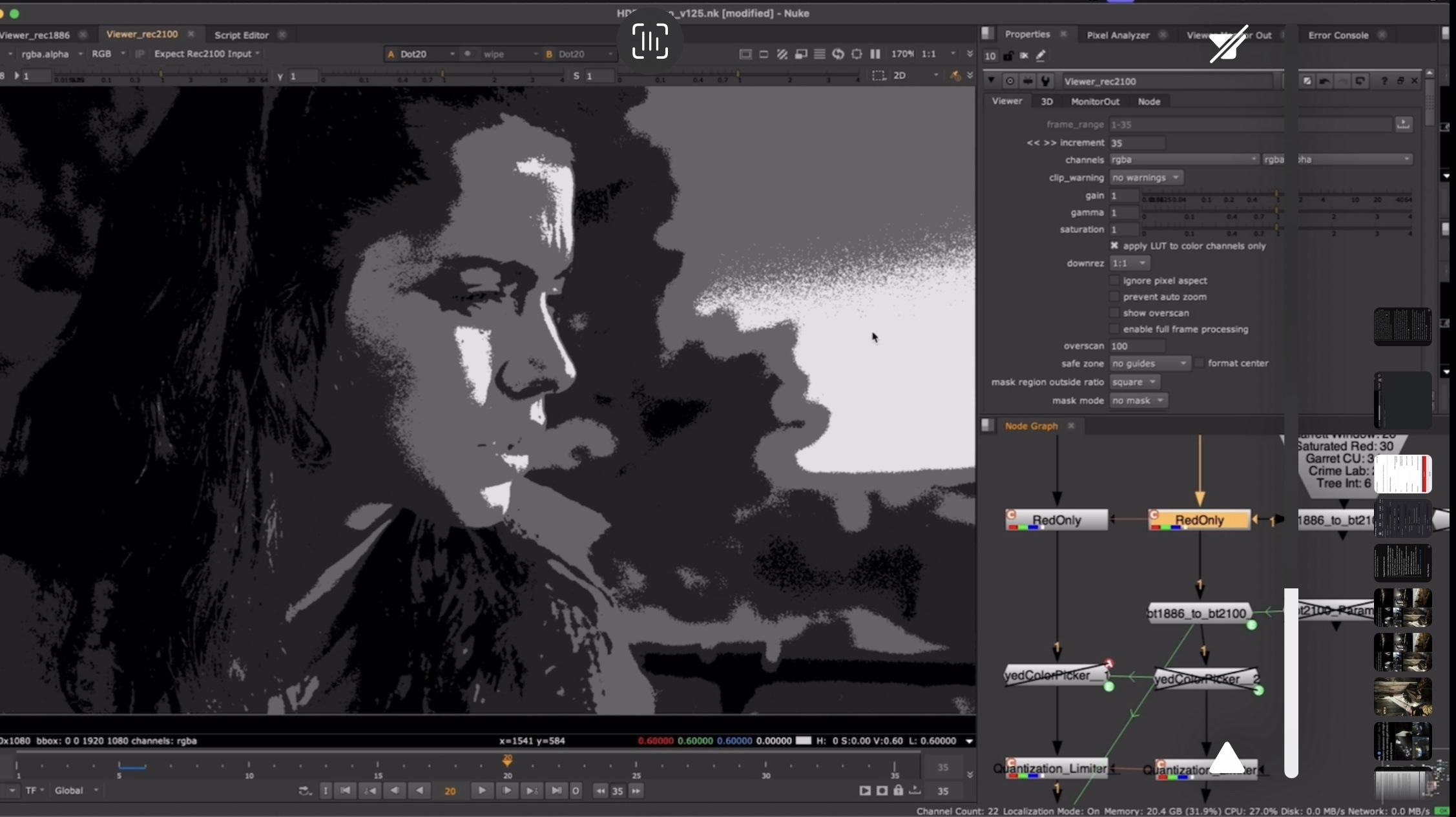Open the MonitorOut tab in Properties
1456x817 pixels.
pos(1095,101)
